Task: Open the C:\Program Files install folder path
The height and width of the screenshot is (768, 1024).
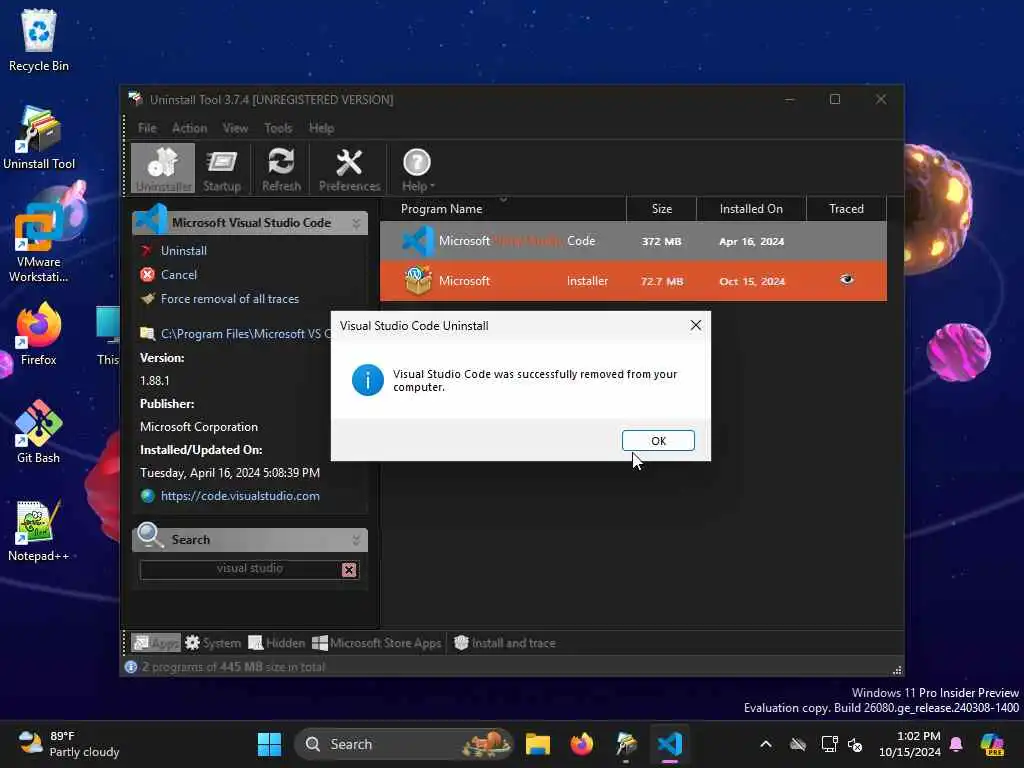Action: [x=245, y=334]
